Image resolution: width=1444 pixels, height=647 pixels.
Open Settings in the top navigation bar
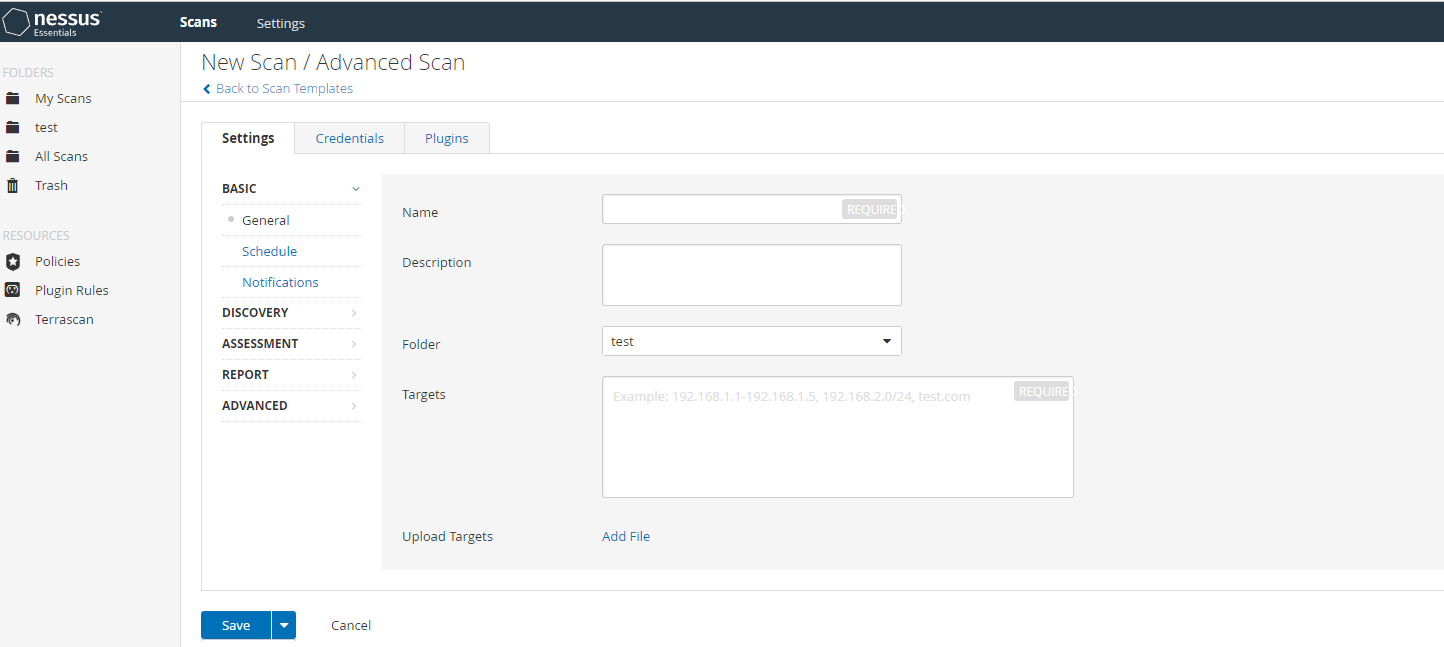(x=280, y=23)
